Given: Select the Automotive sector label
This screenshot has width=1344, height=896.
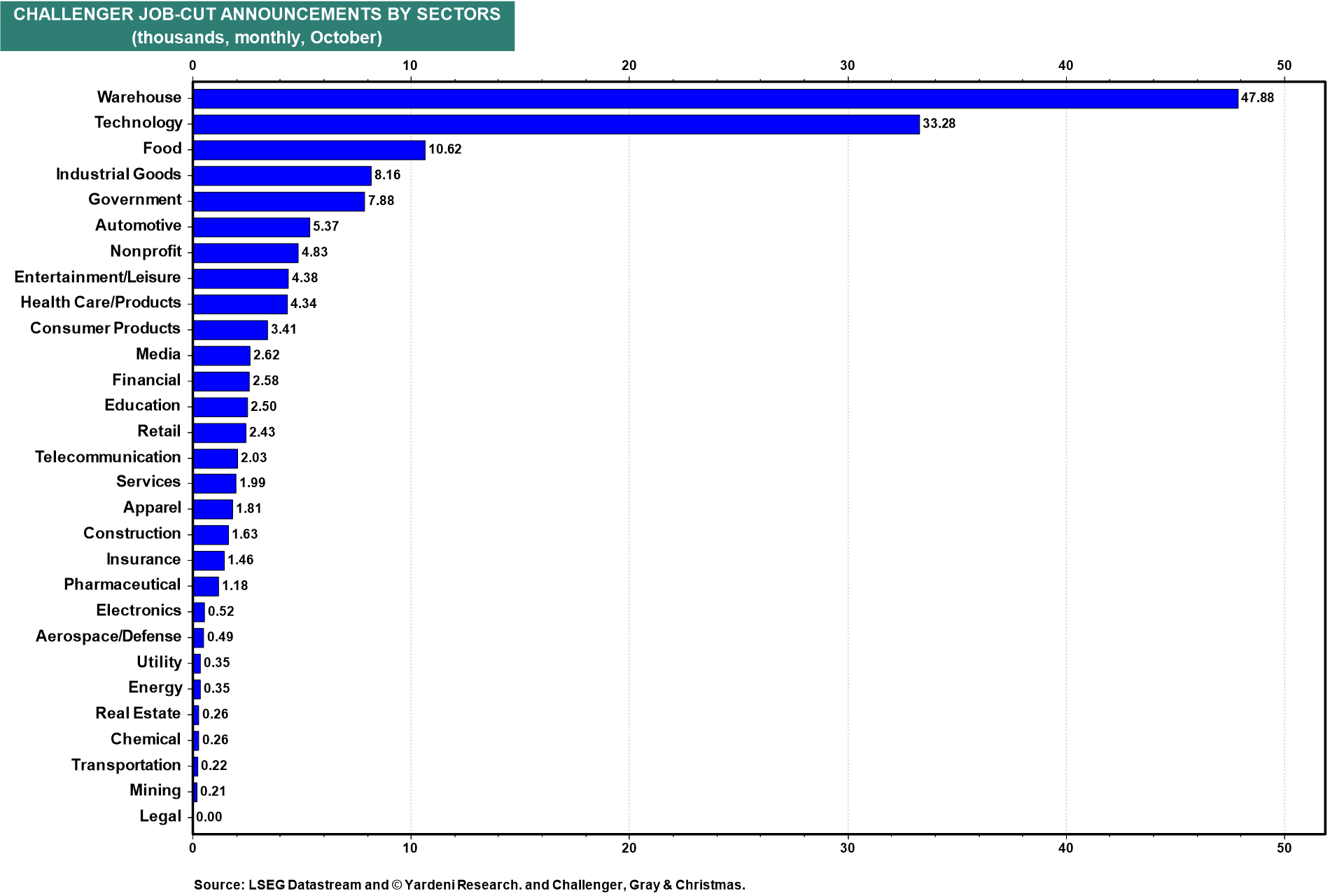Looking at the screenshot, I should coord(138,225).
